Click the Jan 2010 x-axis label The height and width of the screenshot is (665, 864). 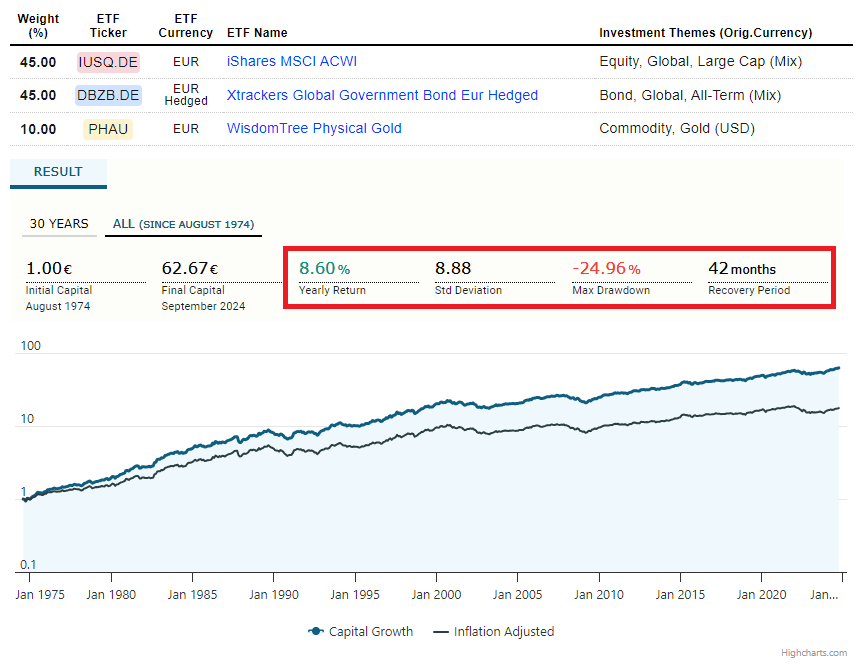pos(598,594)
